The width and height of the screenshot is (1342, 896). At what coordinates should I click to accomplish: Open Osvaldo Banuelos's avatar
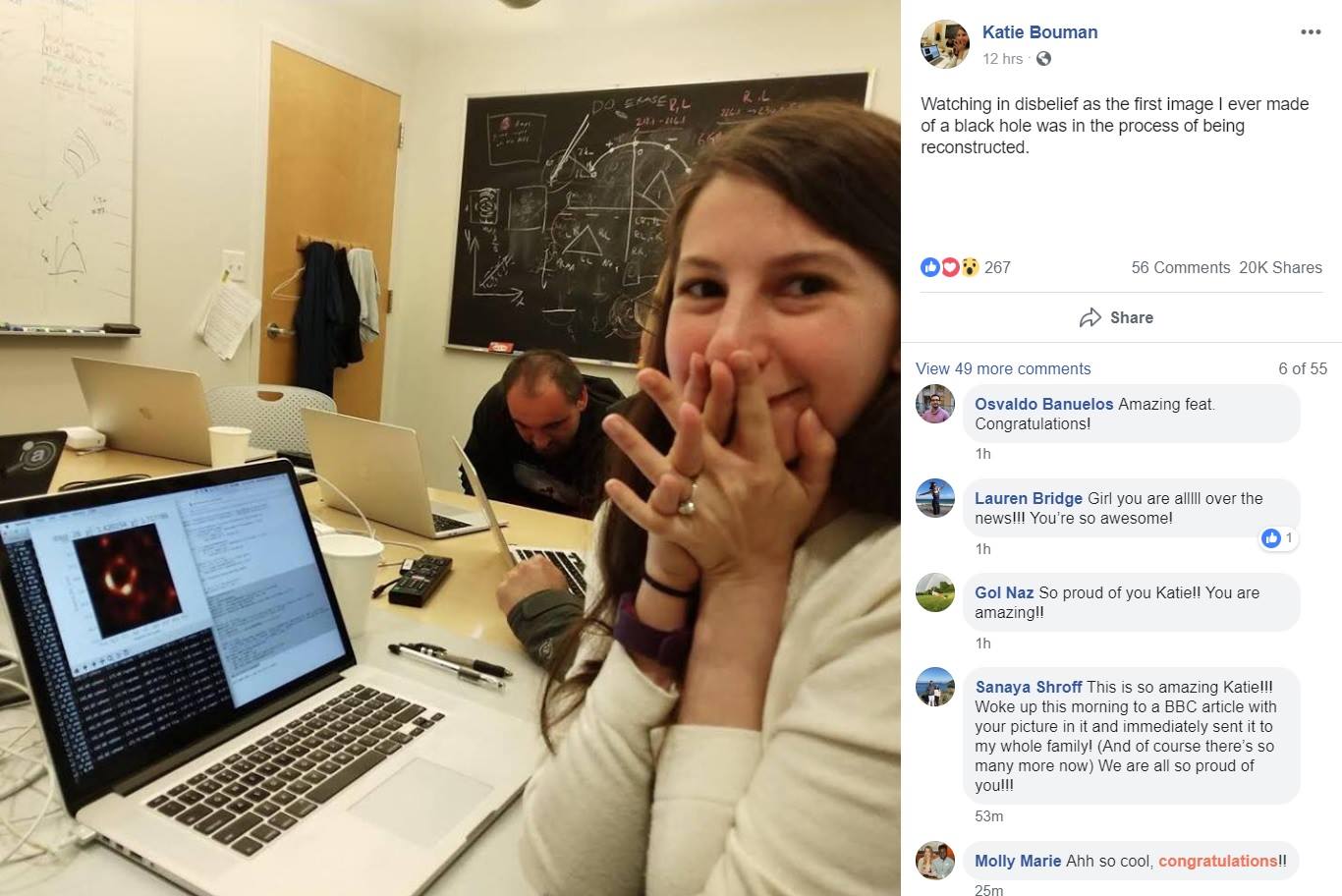(935, 404)
